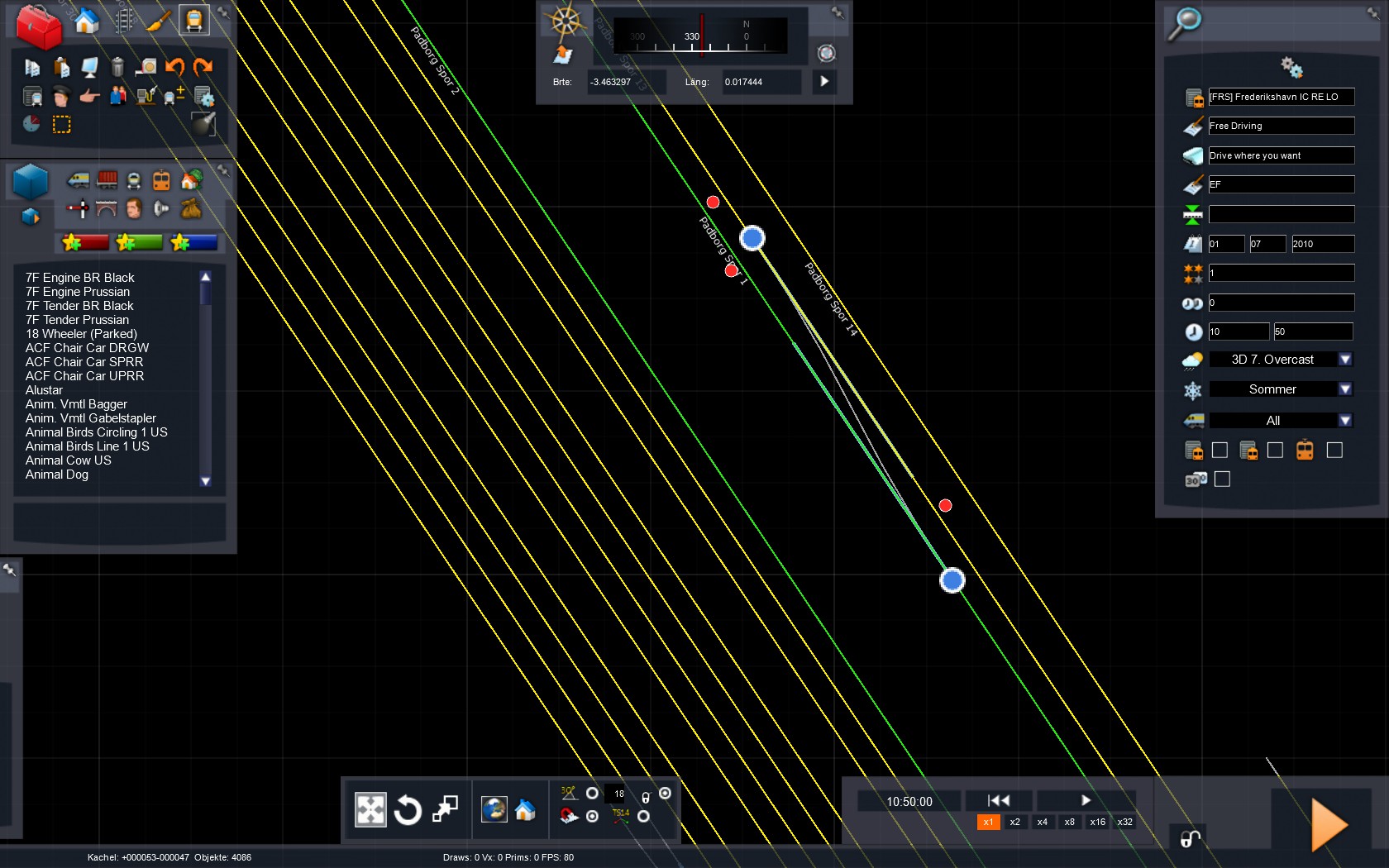This screenshot has width=1389, height=868.
Task: Open the blue cube object browser
Action: pyautogui.click(x=31, y=182)
